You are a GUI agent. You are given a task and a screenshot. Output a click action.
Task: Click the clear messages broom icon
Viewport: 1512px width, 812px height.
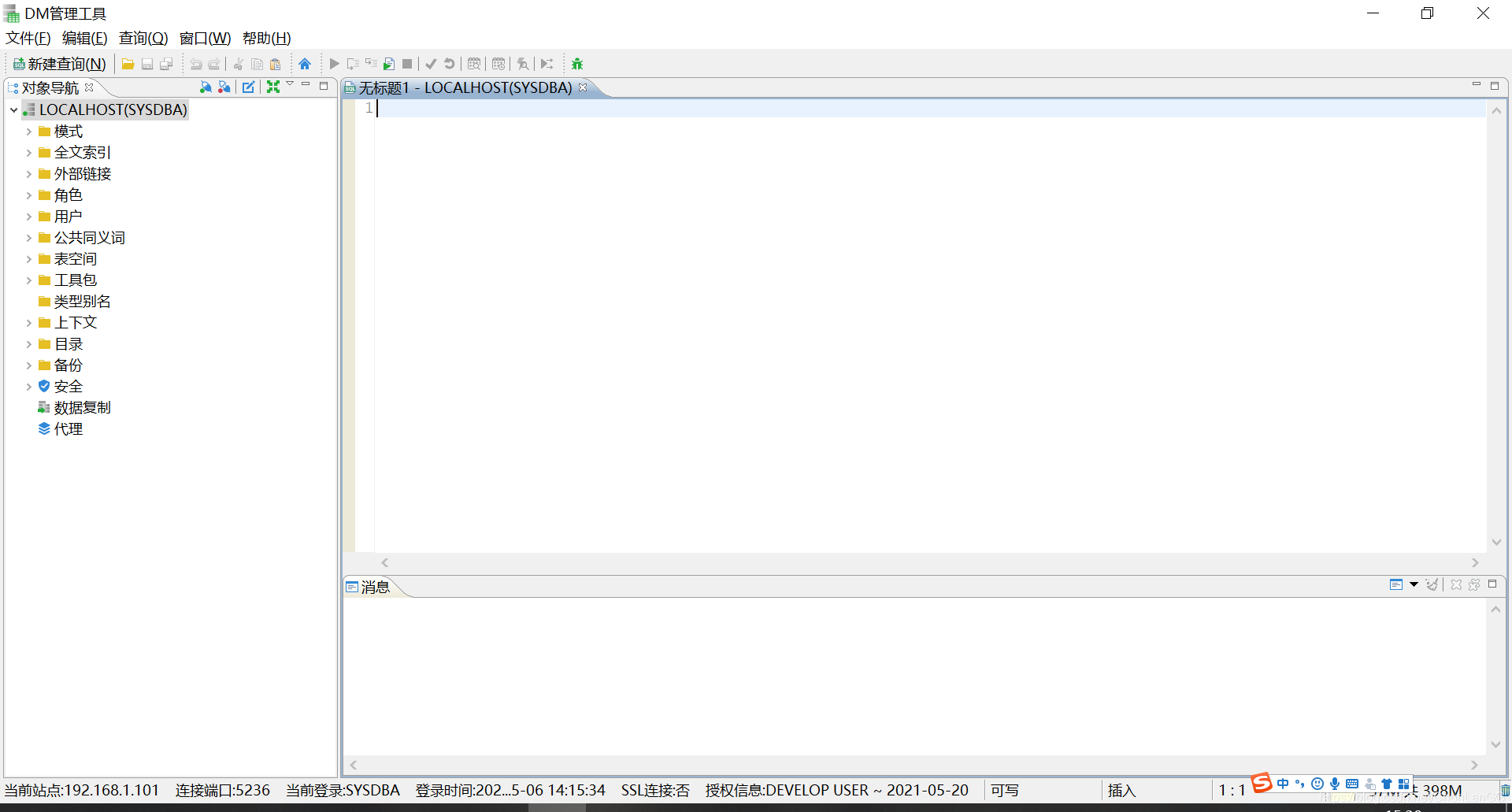(x=1432, y=584)
